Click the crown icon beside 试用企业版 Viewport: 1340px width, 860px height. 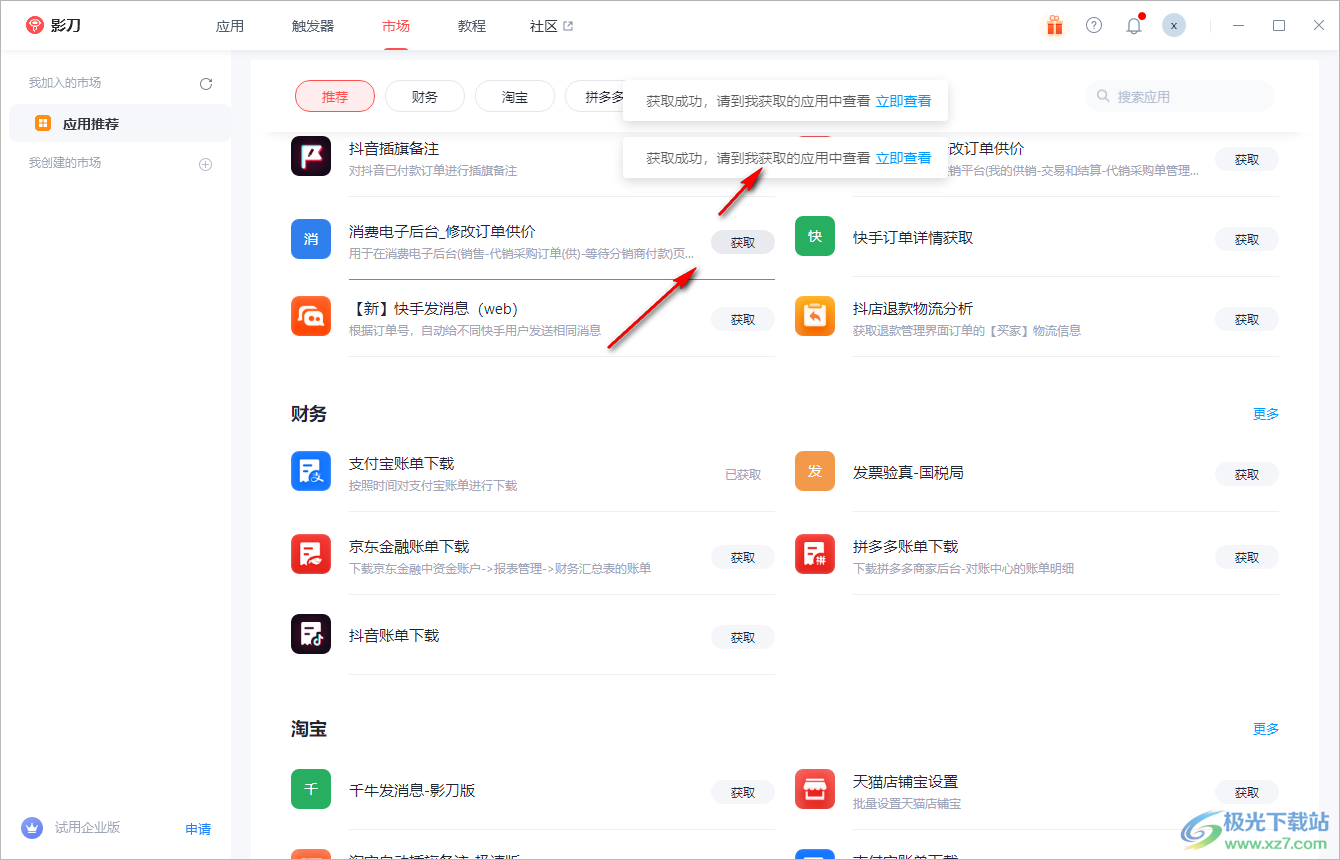click(32, 828)
